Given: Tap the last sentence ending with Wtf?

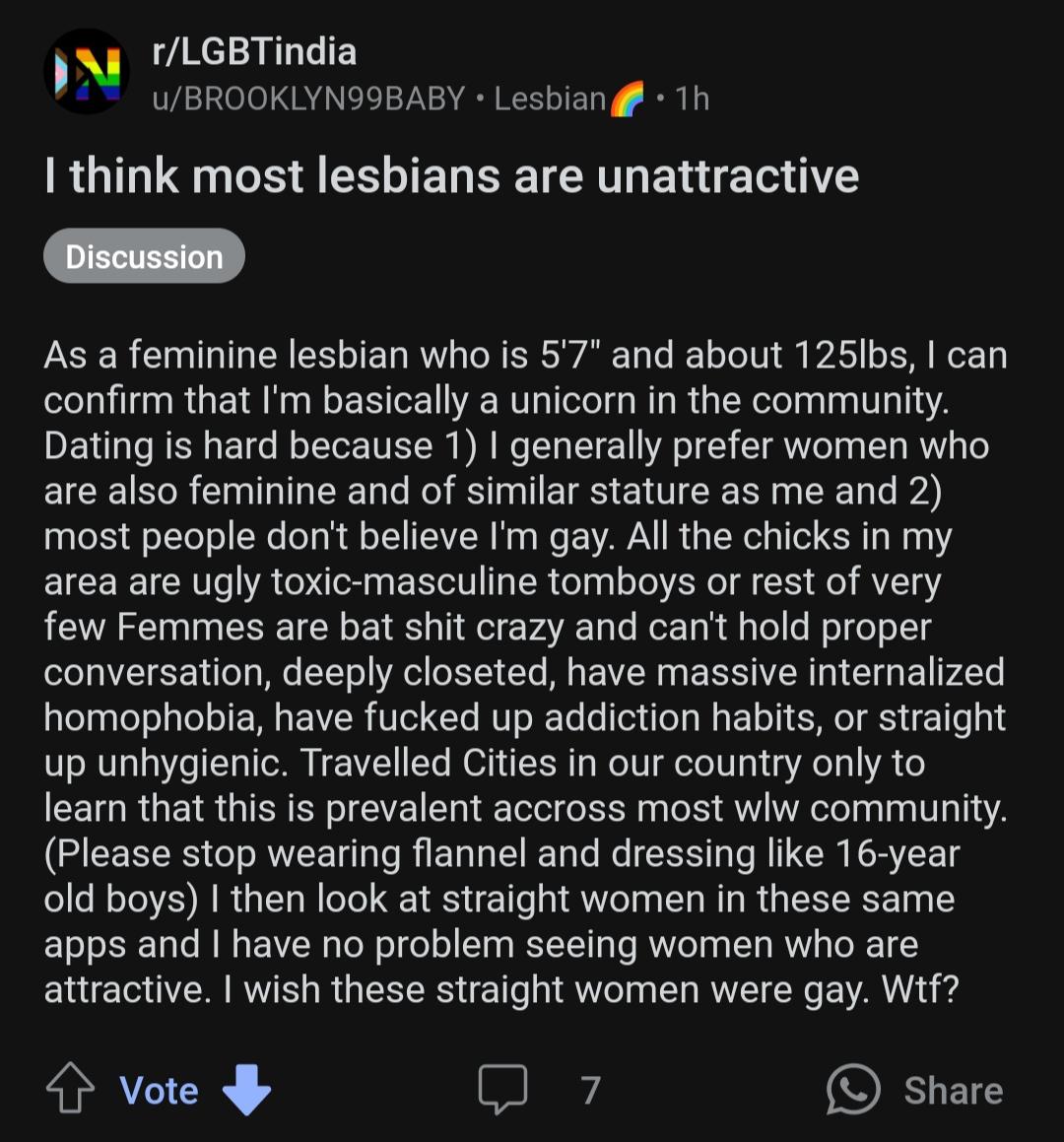Looking at the screenshot, I should coord(591,990).
